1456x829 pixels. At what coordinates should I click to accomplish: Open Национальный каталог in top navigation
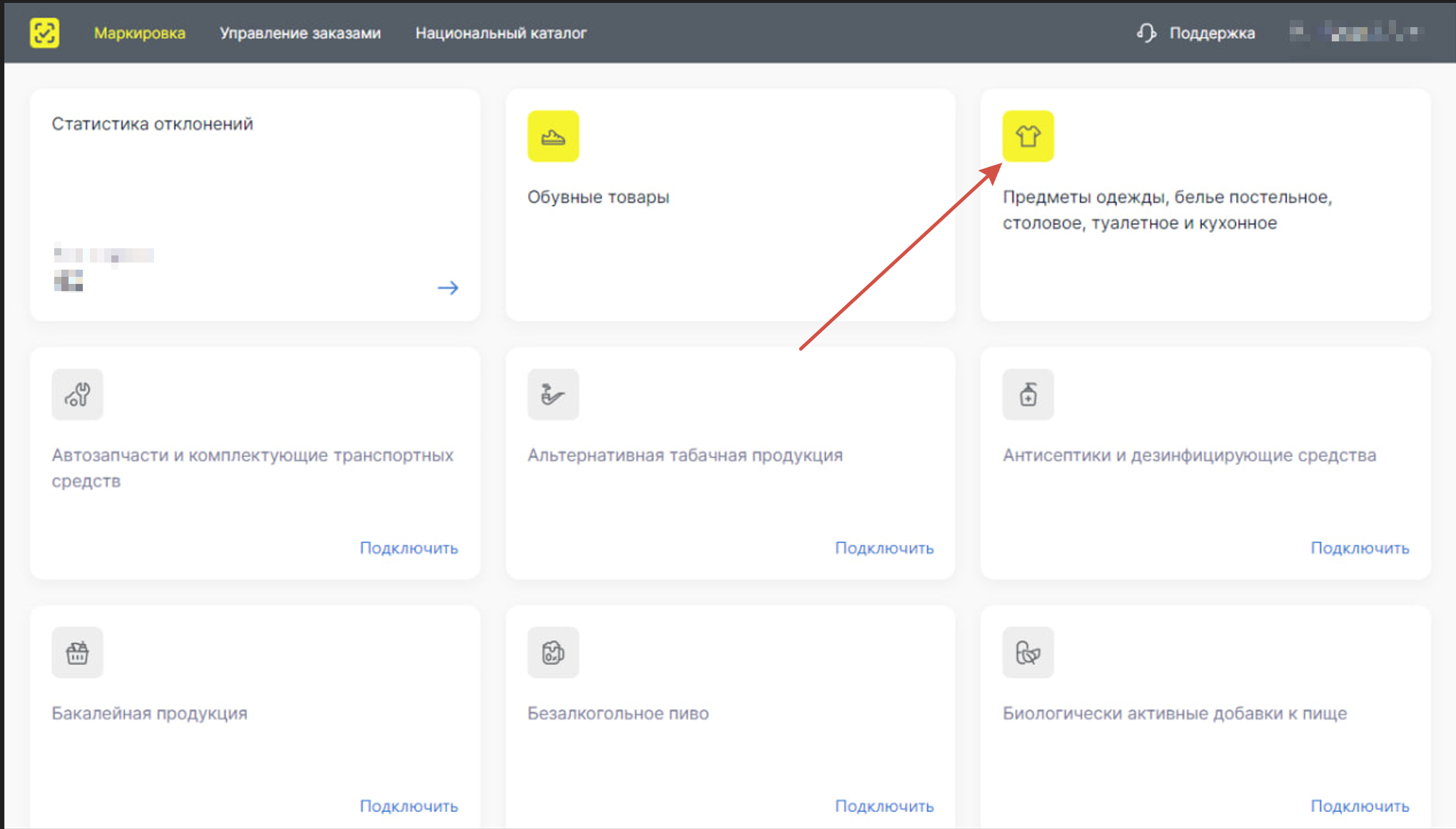pyautogui.click(x=501, y=33)
